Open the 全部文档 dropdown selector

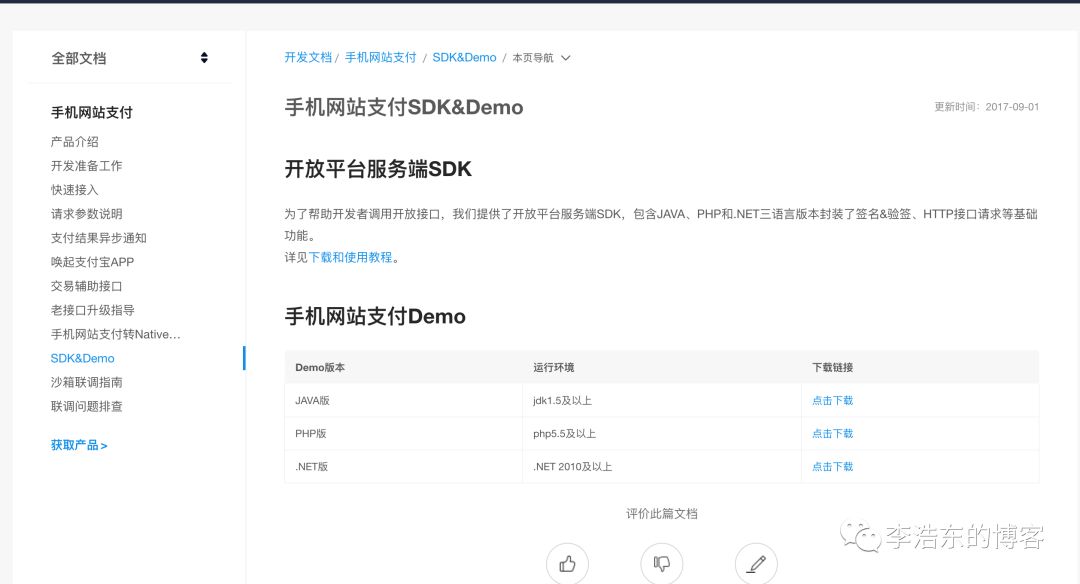pyautogui.click(x=129, y=58)
